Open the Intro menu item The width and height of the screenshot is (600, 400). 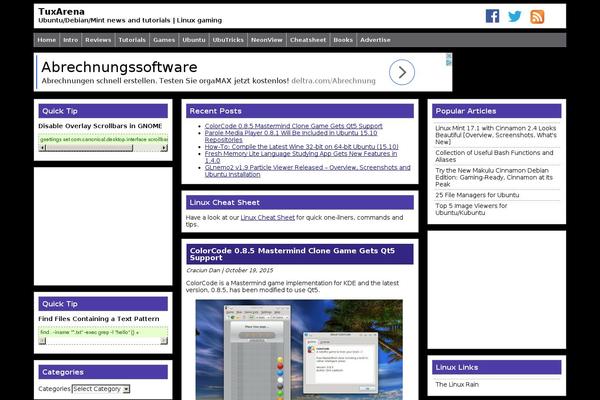[x=70, y=40]
